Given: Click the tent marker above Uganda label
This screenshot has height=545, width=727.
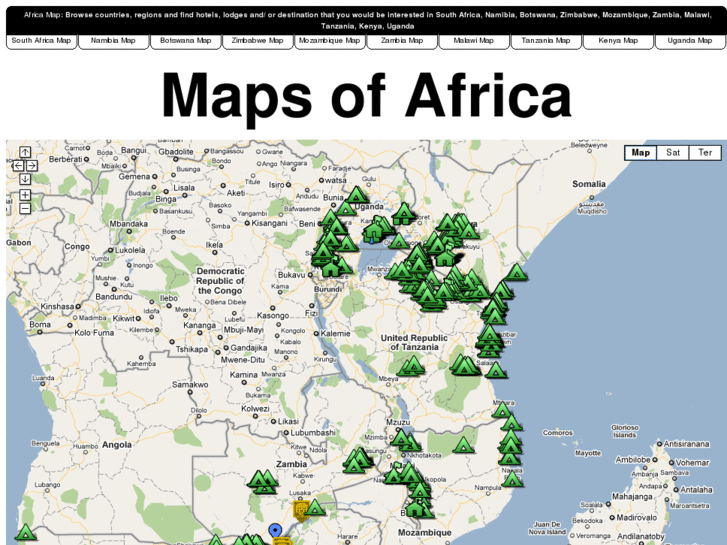Looking at the screenshot, I should tap(357, 194).
